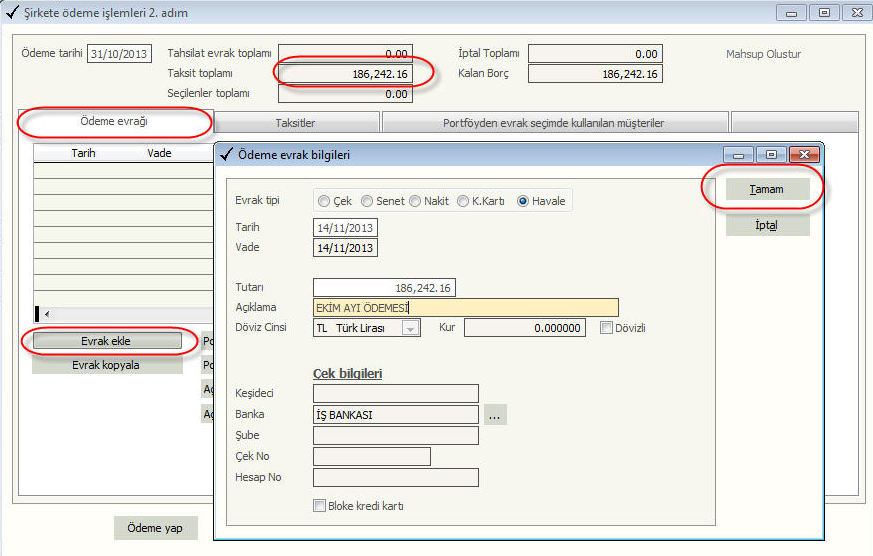Screen dimensions: 873x556
Task: Select the K.Kartı radio button
Action: tap(463, 201)
